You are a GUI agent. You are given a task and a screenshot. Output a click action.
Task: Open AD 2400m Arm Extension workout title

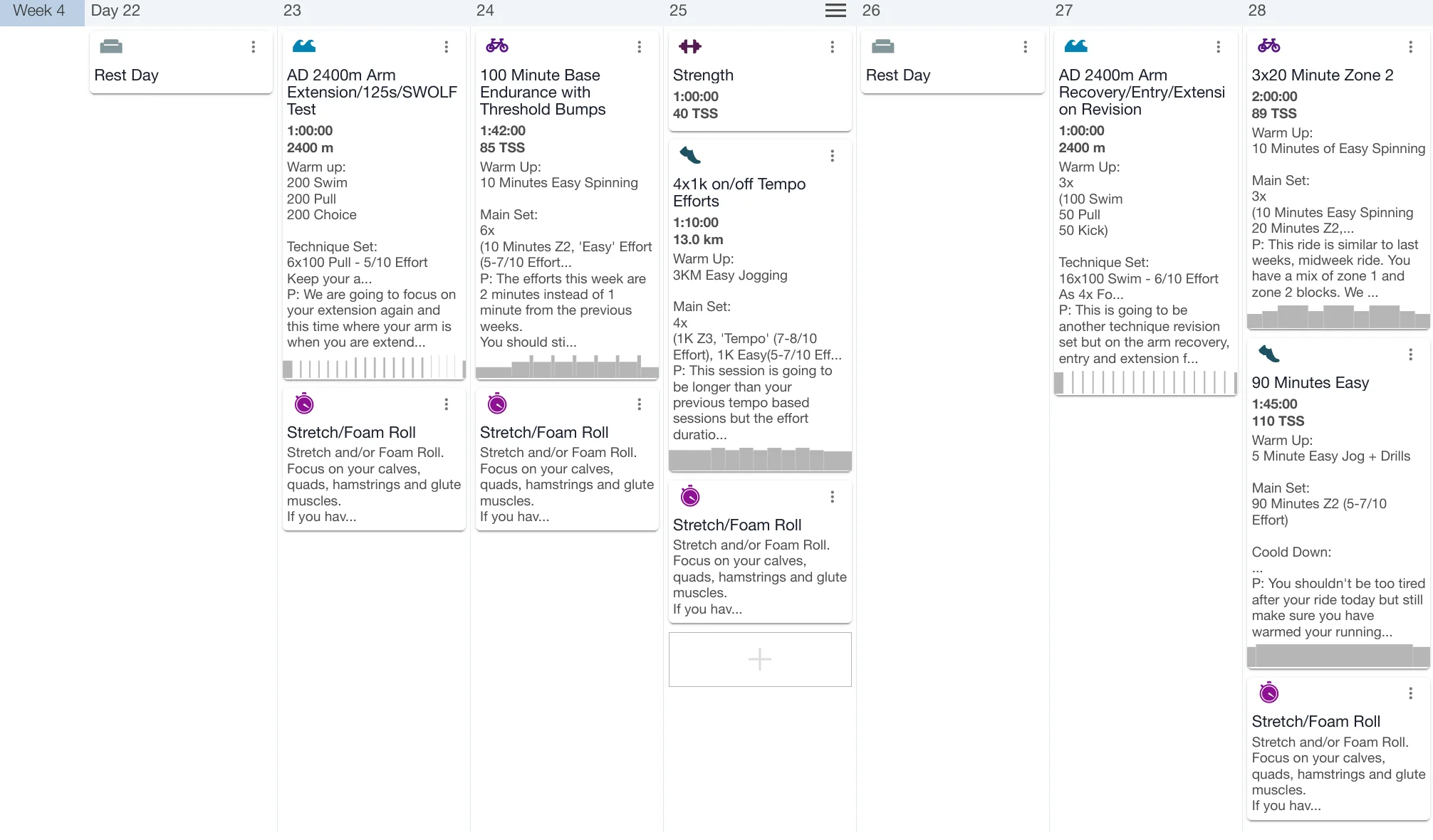(371, 92)
